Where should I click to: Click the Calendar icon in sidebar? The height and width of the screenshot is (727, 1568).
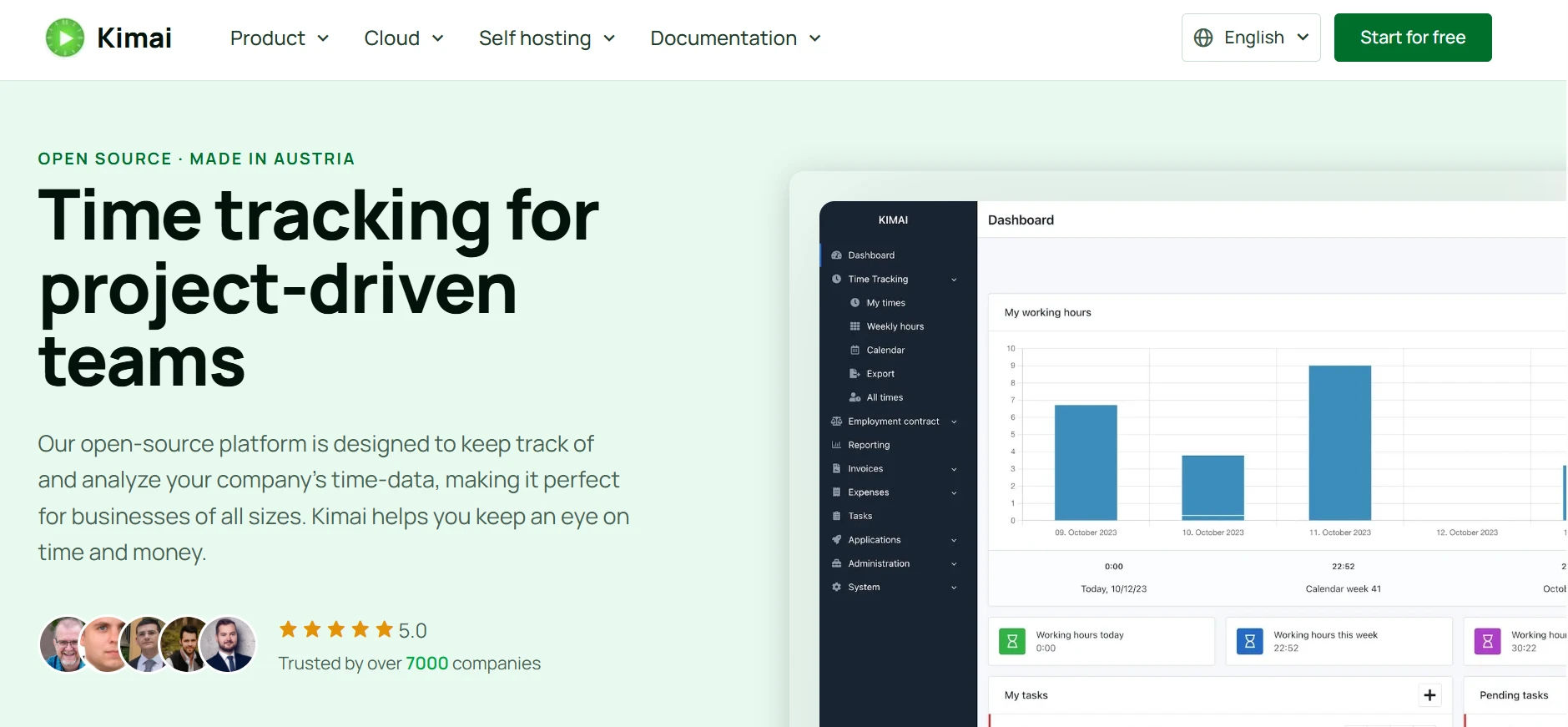point(855,351)
